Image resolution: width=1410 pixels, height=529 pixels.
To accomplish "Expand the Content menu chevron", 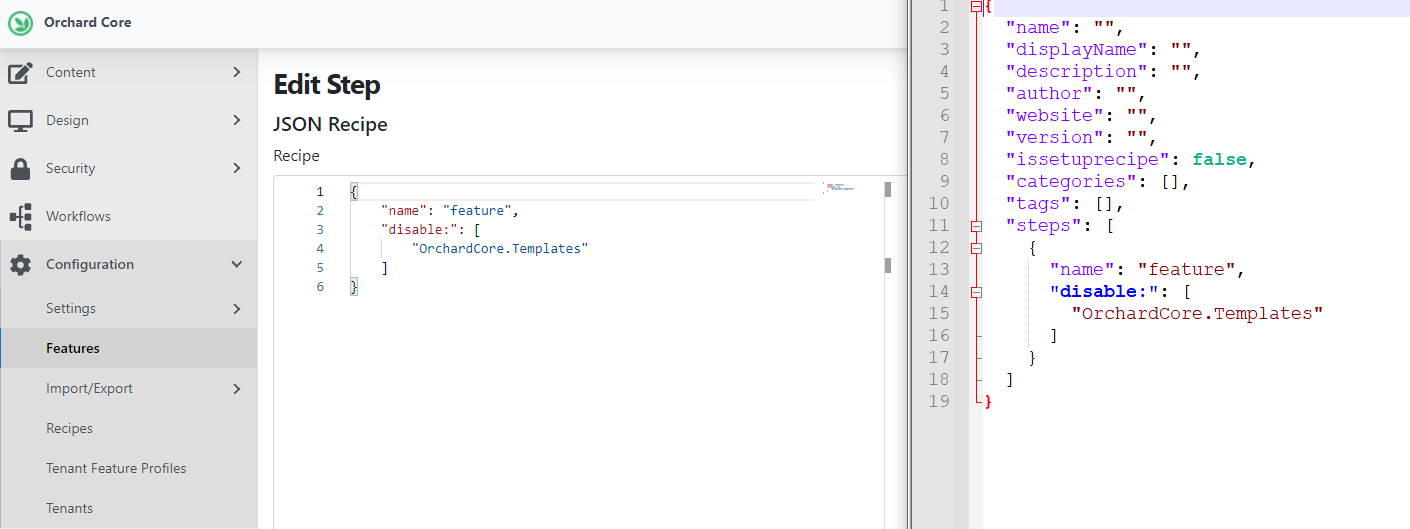I will 237,72.
